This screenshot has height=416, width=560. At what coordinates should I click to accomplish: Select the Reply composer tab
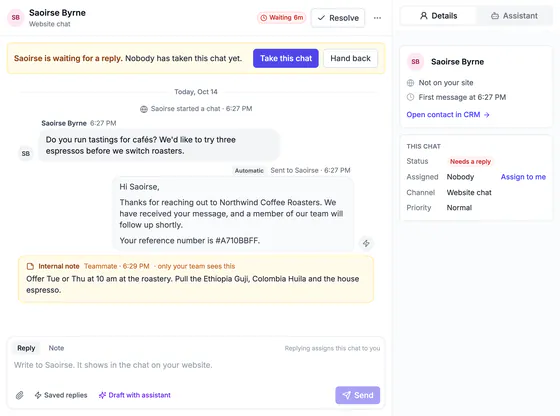pos(26,348)
